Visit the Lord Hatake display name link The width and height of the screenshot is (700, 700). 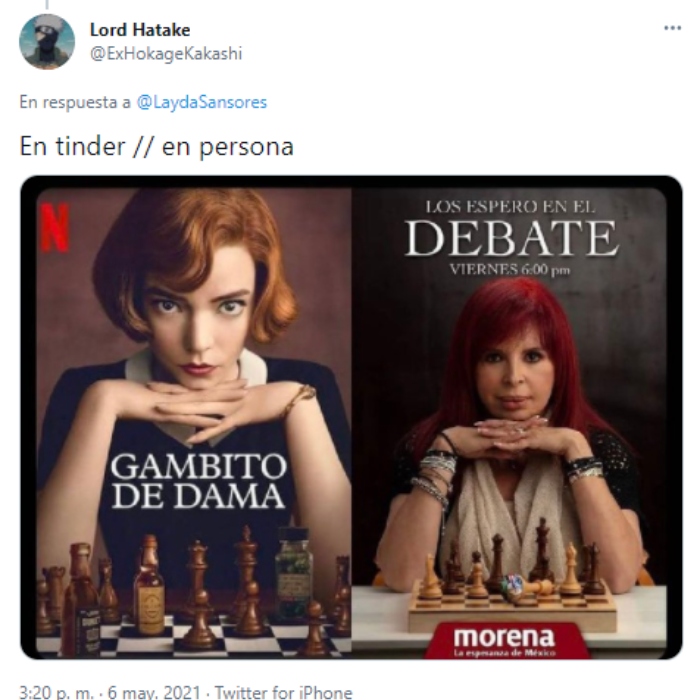pos(140,30)
